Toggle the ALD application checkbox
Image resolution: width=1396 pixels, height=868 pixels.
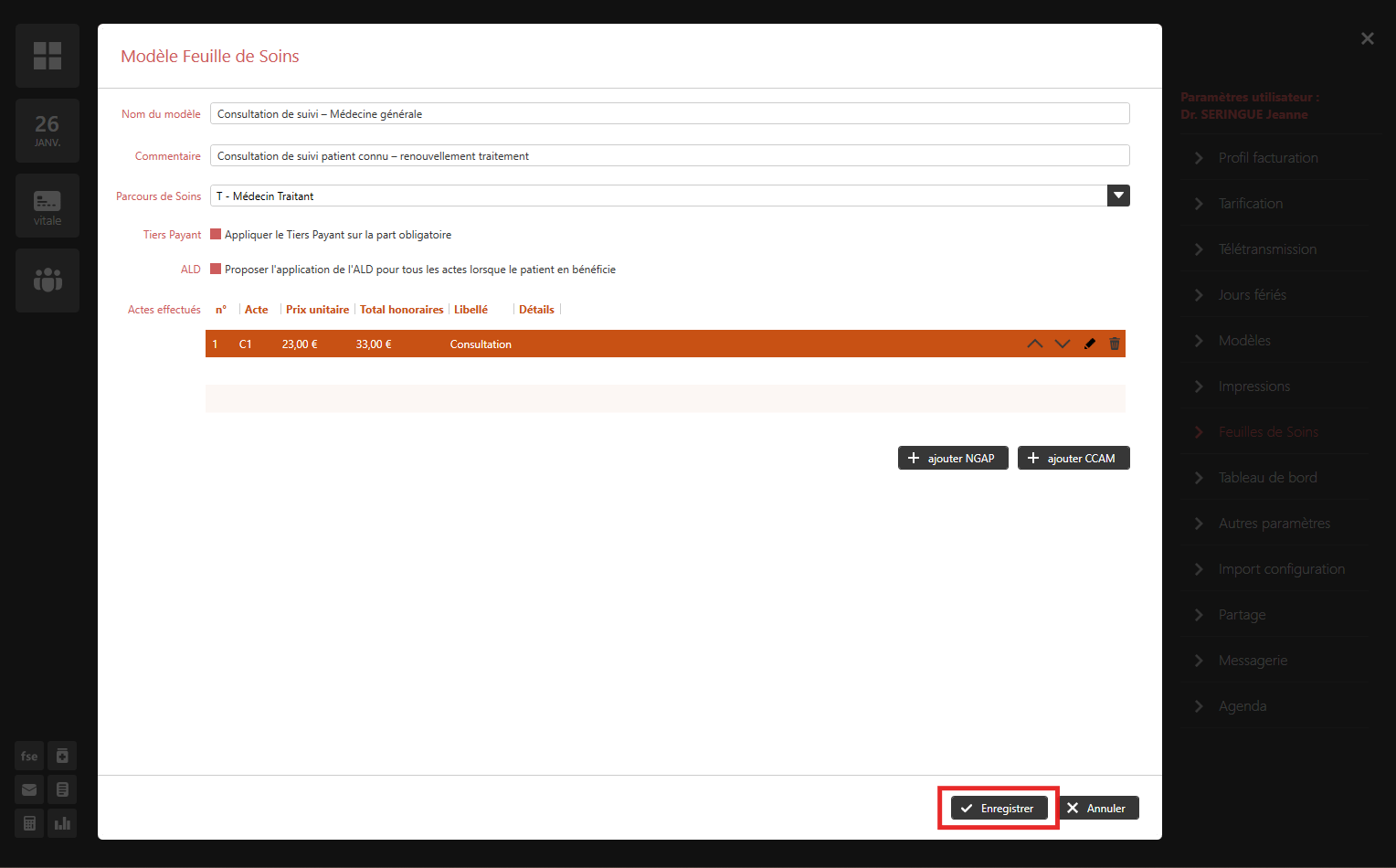[216, 269]
